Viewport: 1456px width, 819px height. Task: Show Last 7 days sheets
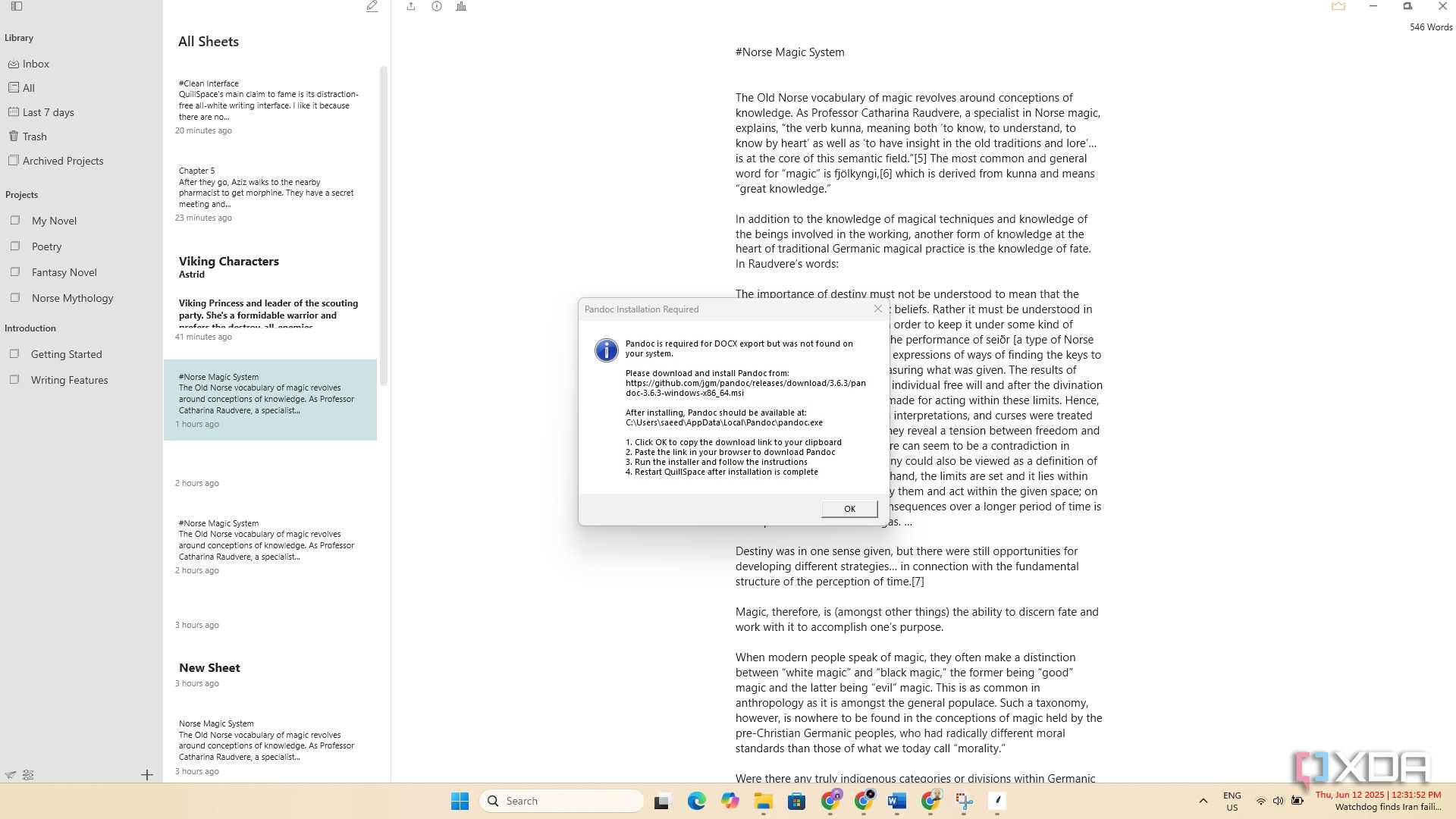41,112
